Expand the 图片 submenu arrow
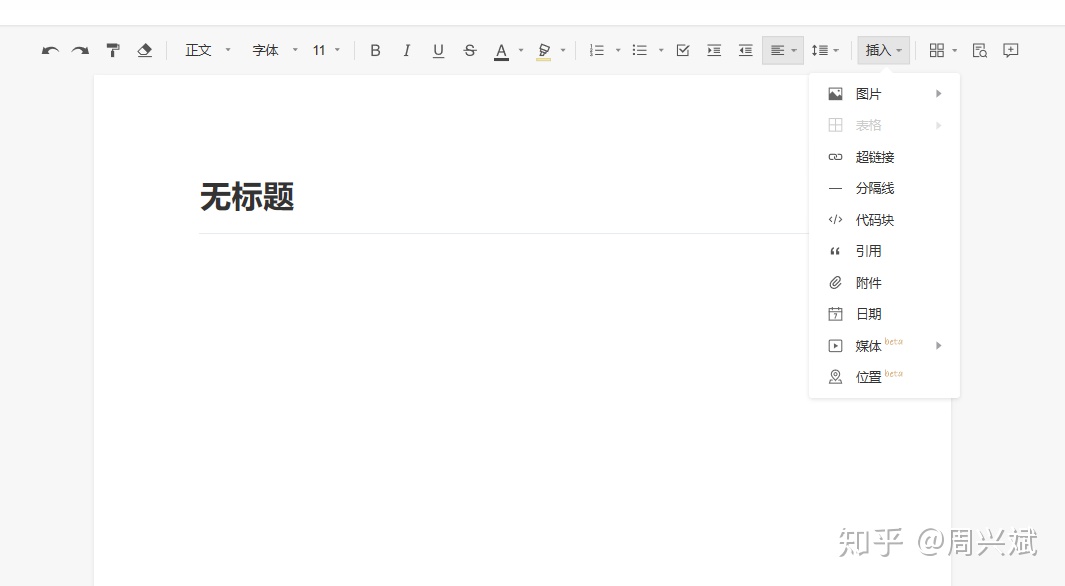 point(939,94)
